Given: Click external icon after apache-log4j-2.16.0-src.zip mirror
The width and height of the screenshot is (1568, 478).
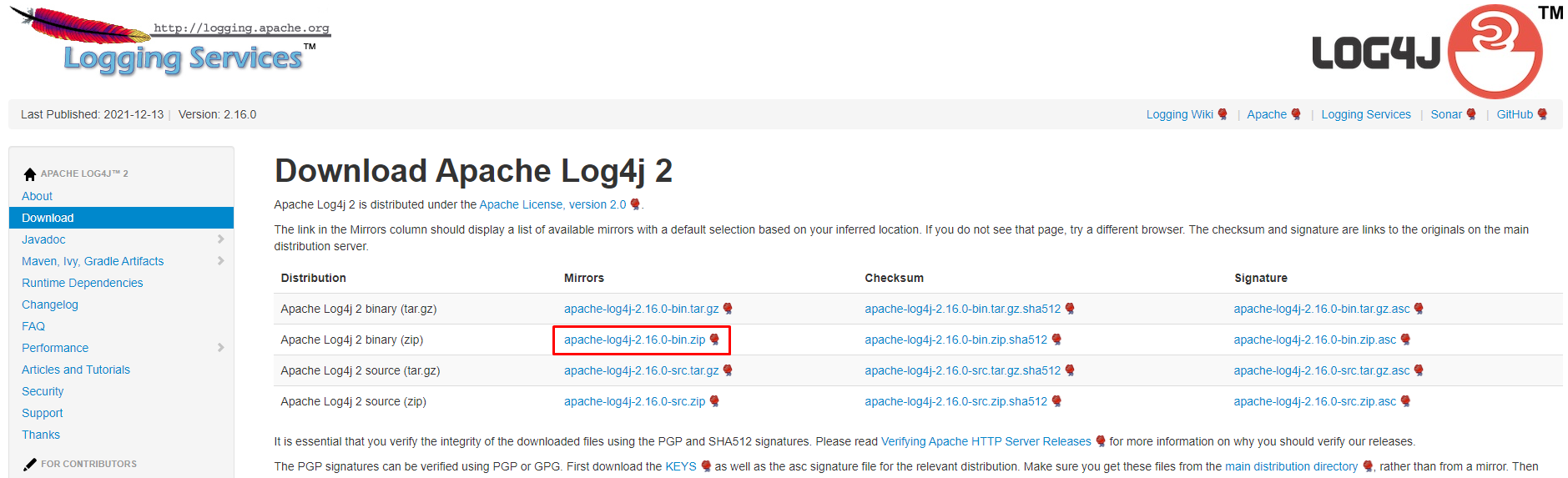Looking at the screenshot, I should (714, 401).
